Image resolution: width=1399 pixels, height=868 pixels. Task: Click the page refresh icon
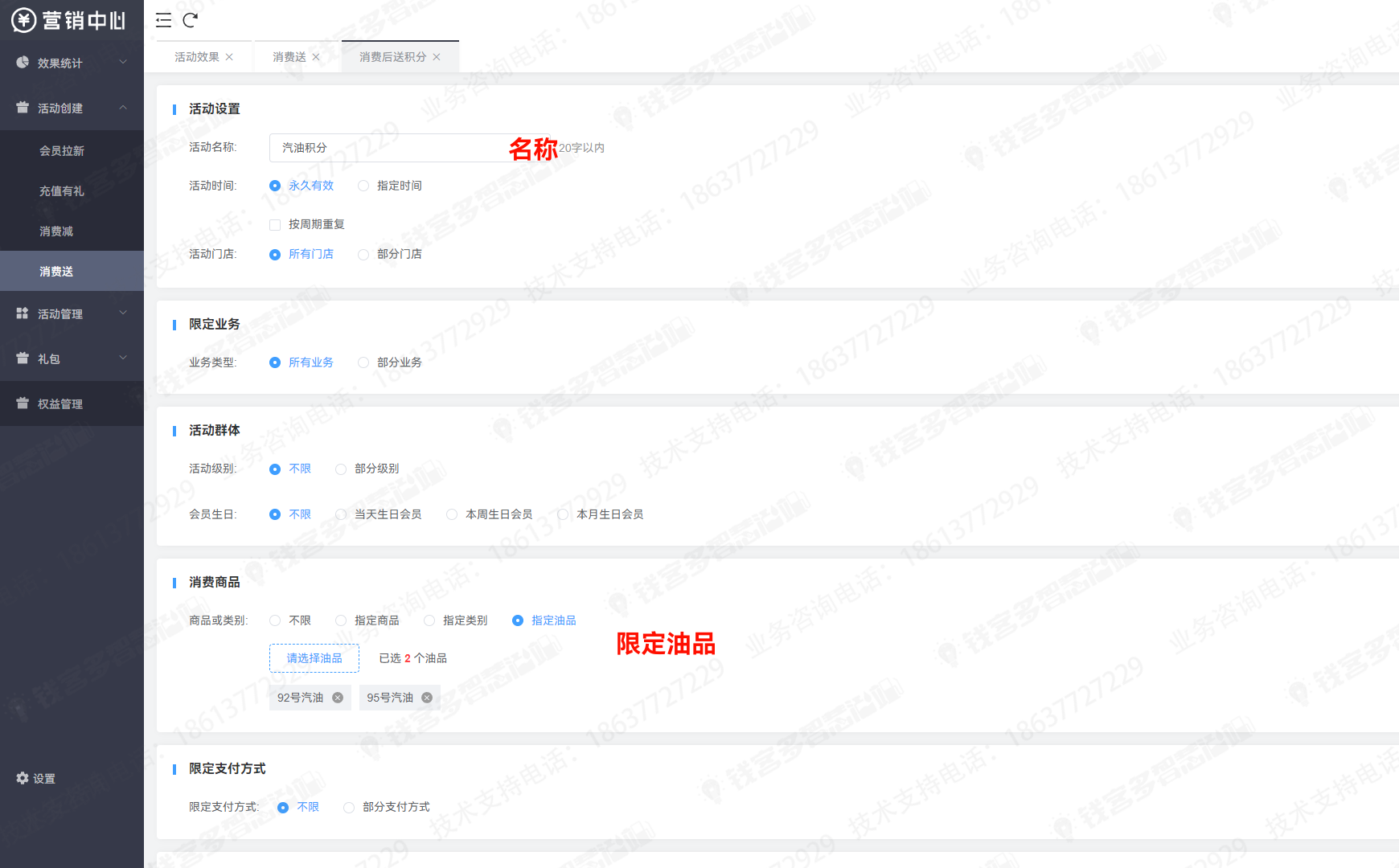click(190, 20)
